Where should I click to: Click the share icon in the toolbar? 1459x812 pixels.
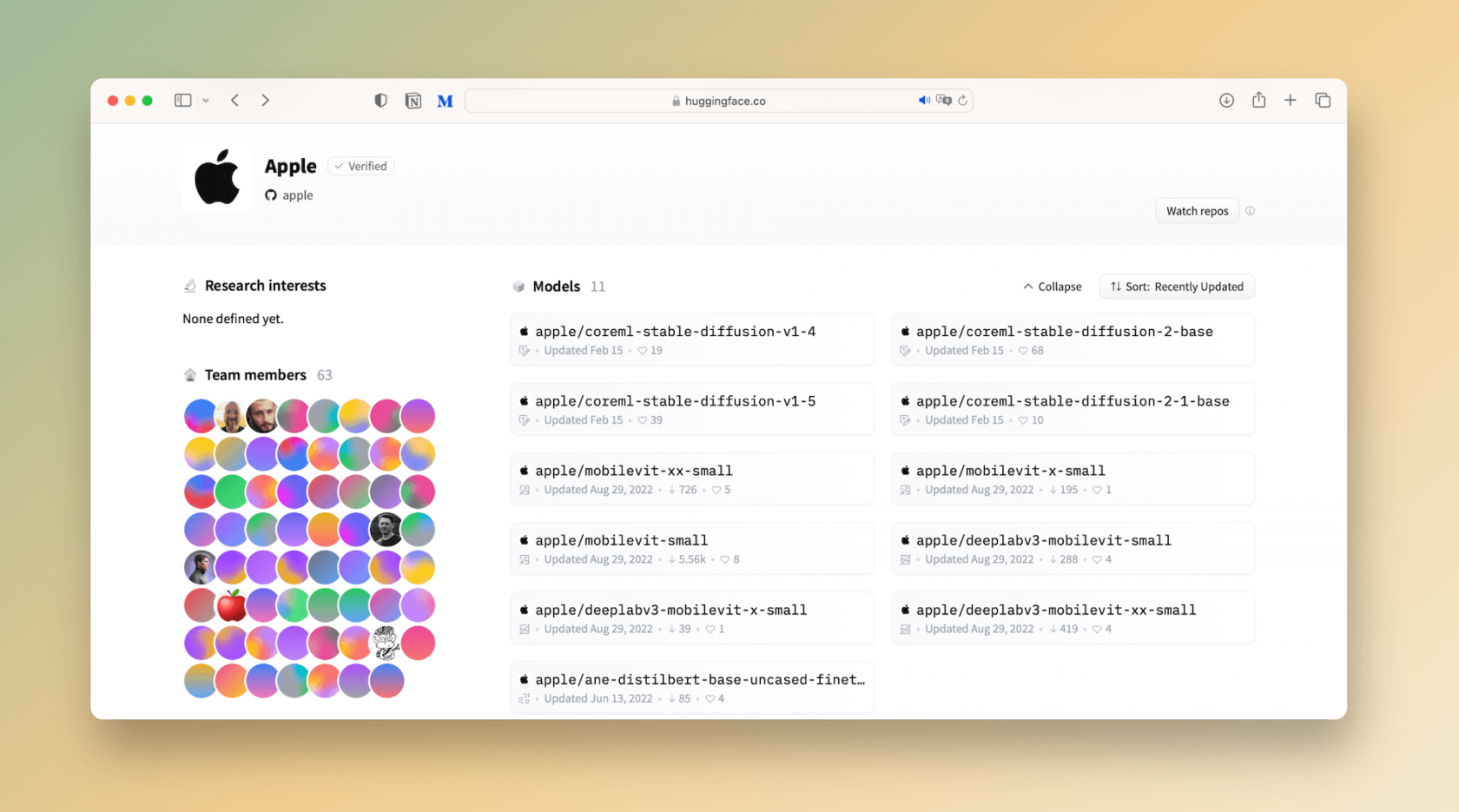tap(1258, 100)
